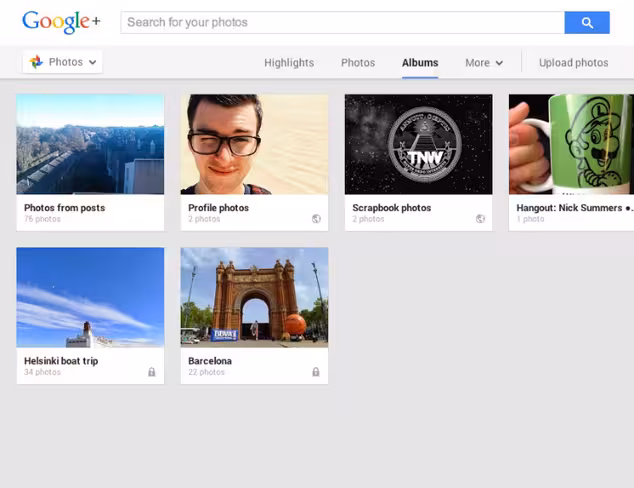Click the 'Profile photos' title

[218, 208]
